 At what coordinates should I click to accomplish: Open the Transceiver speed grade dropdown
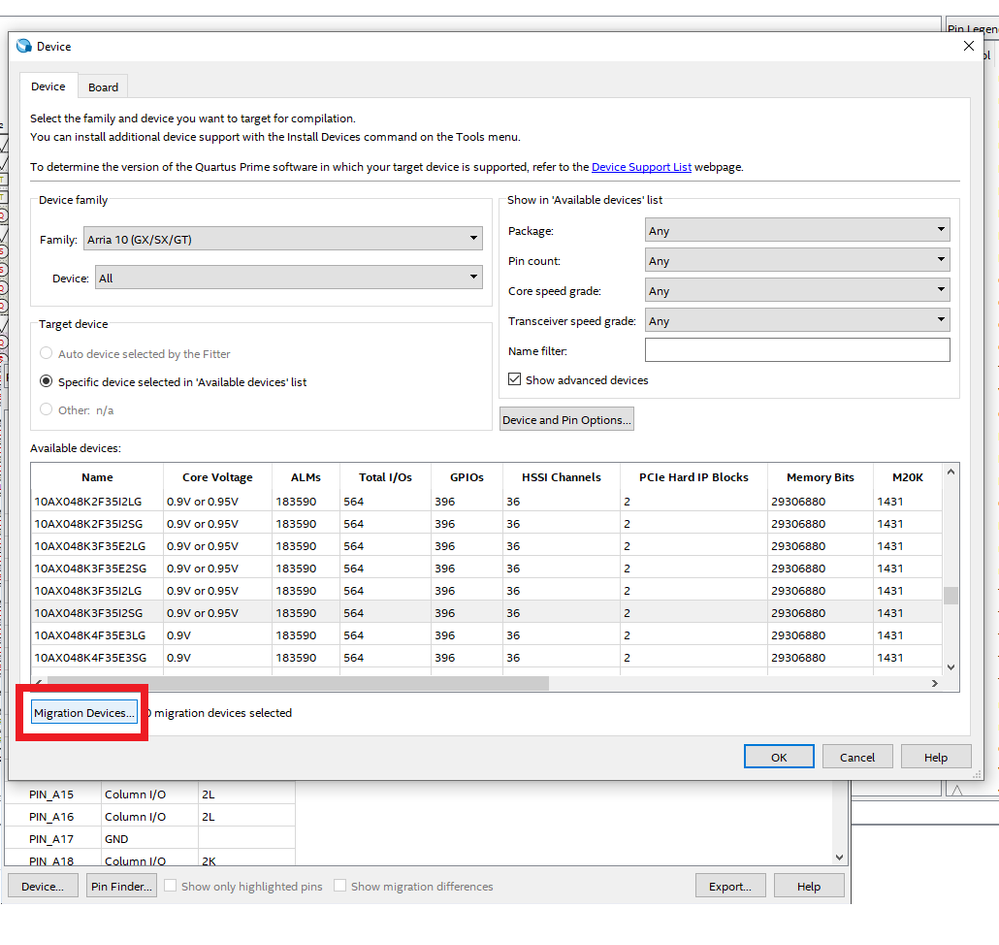click(797, 320)
